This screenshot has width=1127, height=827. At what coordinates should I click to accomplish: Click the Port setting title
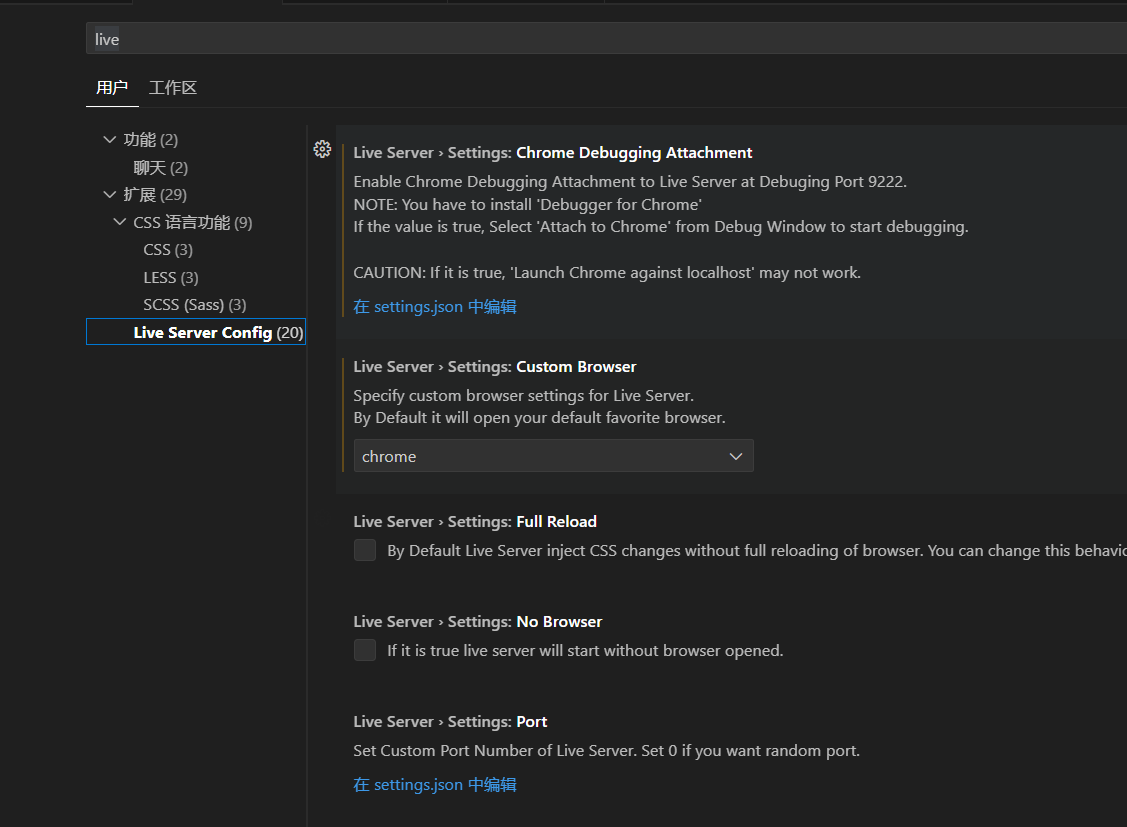[x=450, y=722]
